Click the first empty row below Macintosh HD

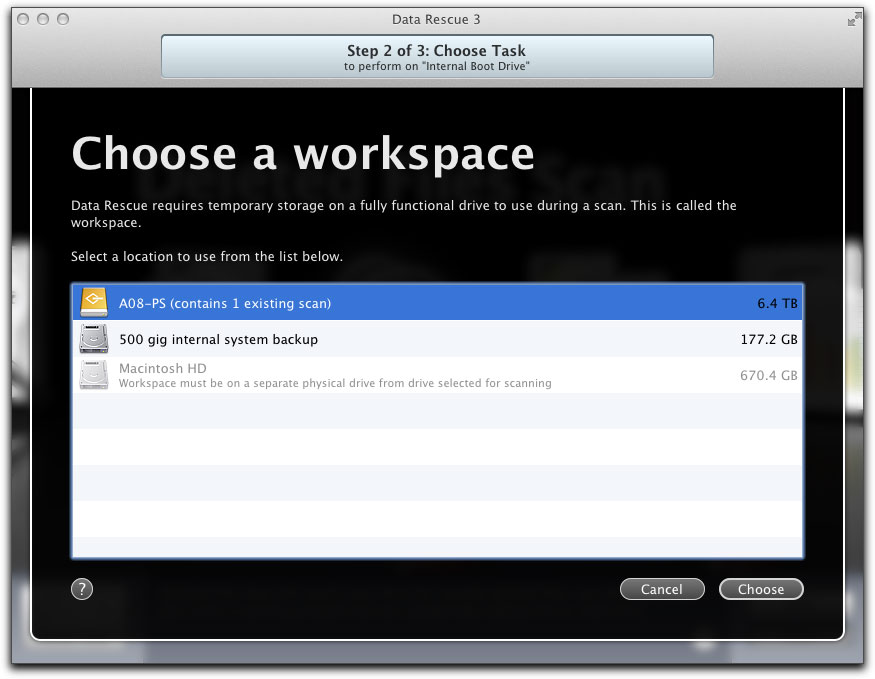pos(437,411)
